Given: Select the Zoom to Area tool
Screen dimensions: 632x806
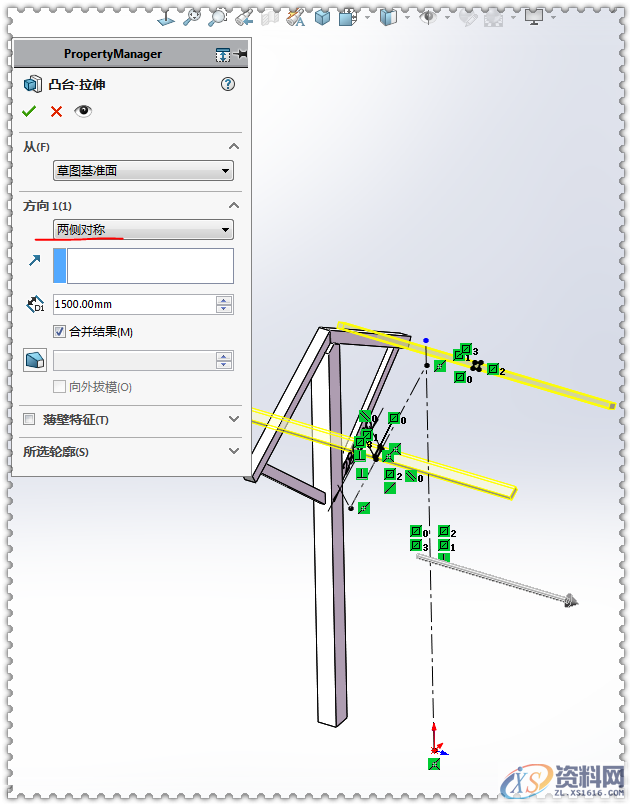Looking at the screenshot, I should [x=218, y=17].
